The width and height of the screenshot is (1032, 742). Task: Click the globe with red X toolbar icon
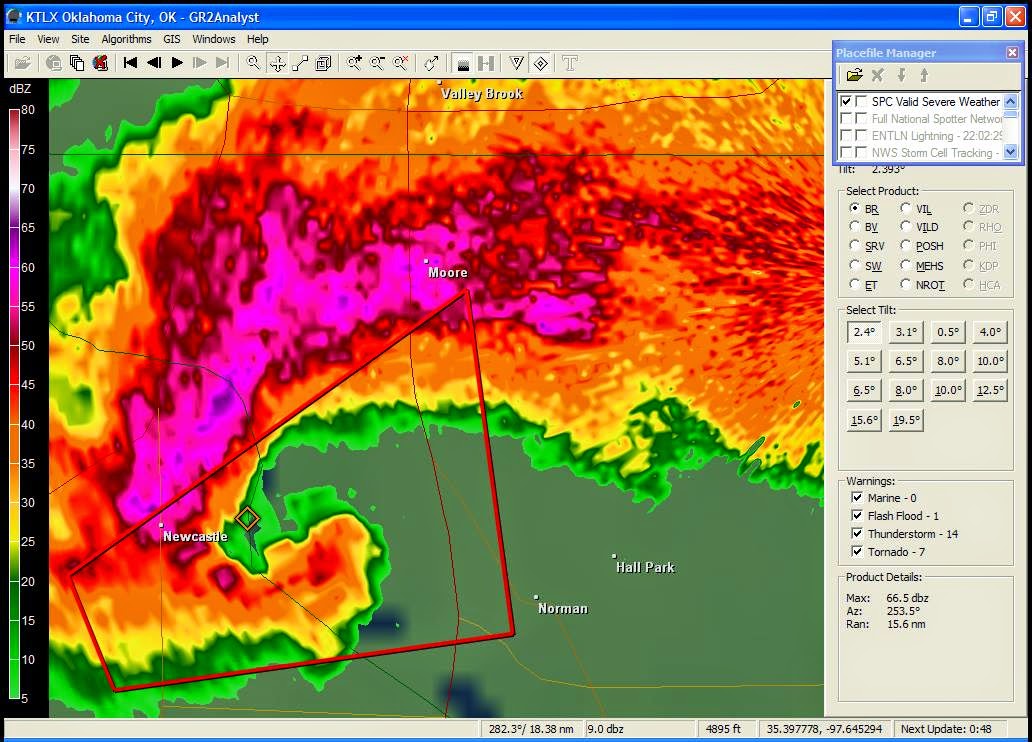100,63
